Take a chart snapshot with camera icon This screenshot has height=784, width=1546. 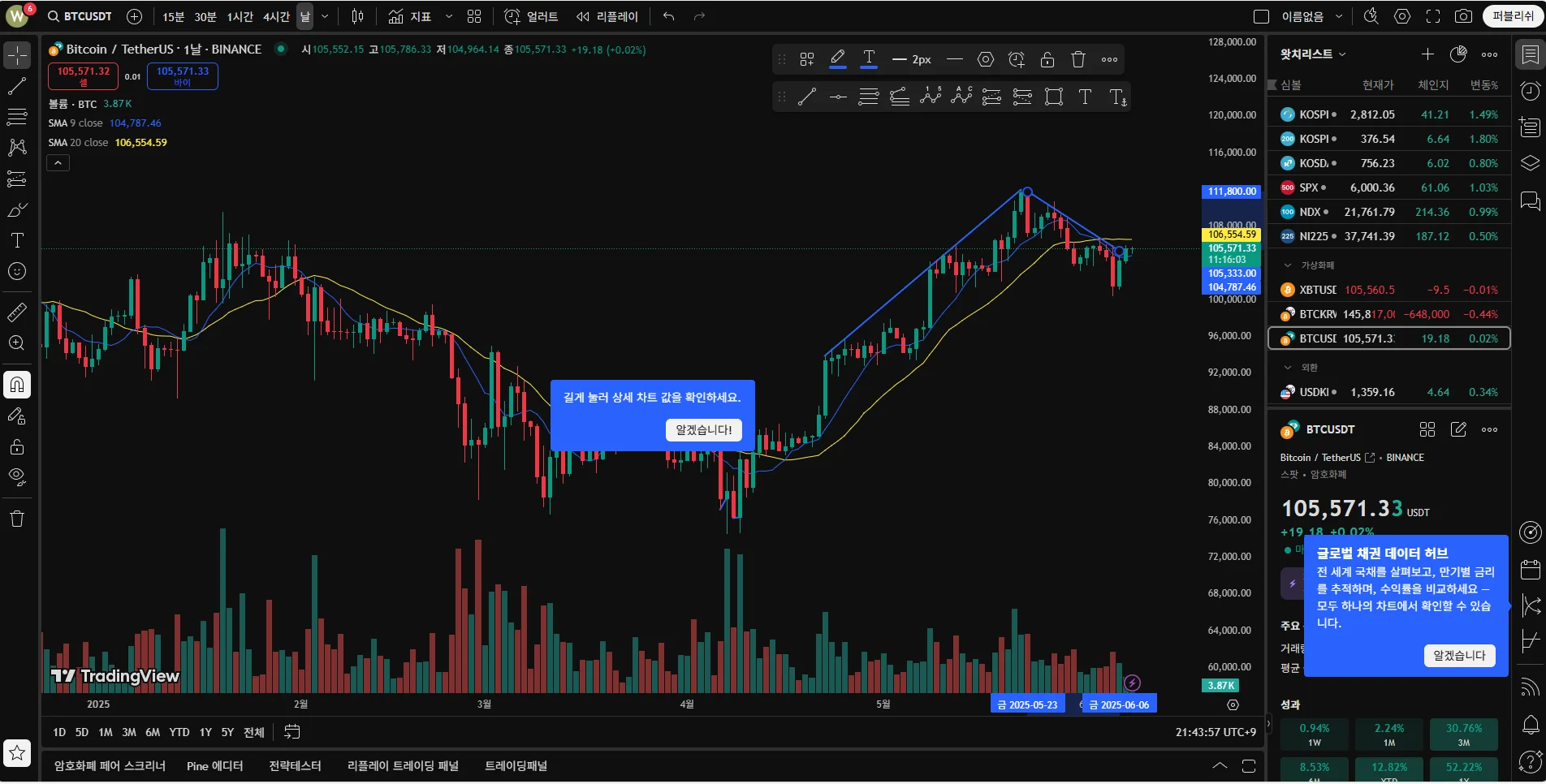[x=1463, y=16]
